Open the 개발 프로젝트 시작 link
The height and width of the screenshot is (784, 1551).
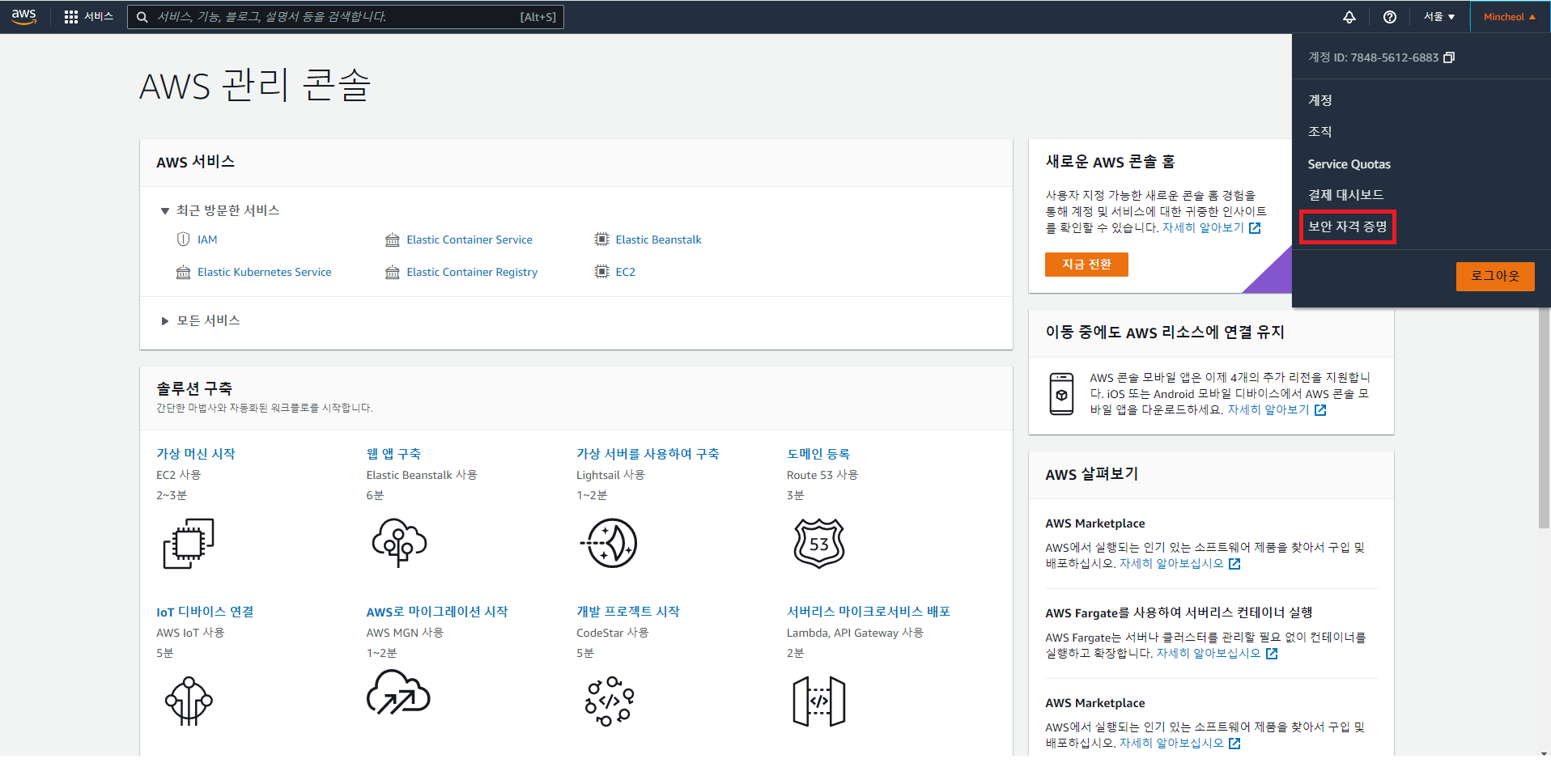(x=628, y=612)
